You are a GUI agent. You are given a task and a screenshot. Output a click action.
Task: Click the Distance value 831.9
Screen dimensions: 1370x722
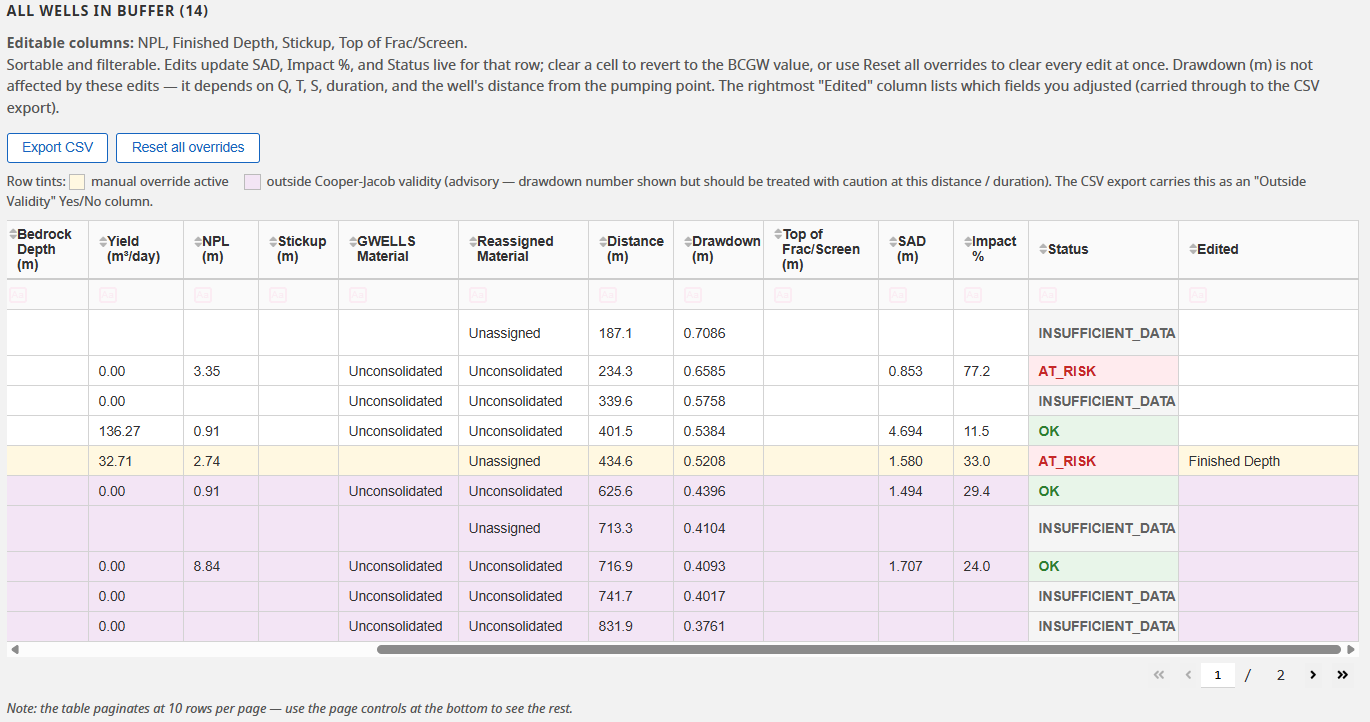point(616,626)
